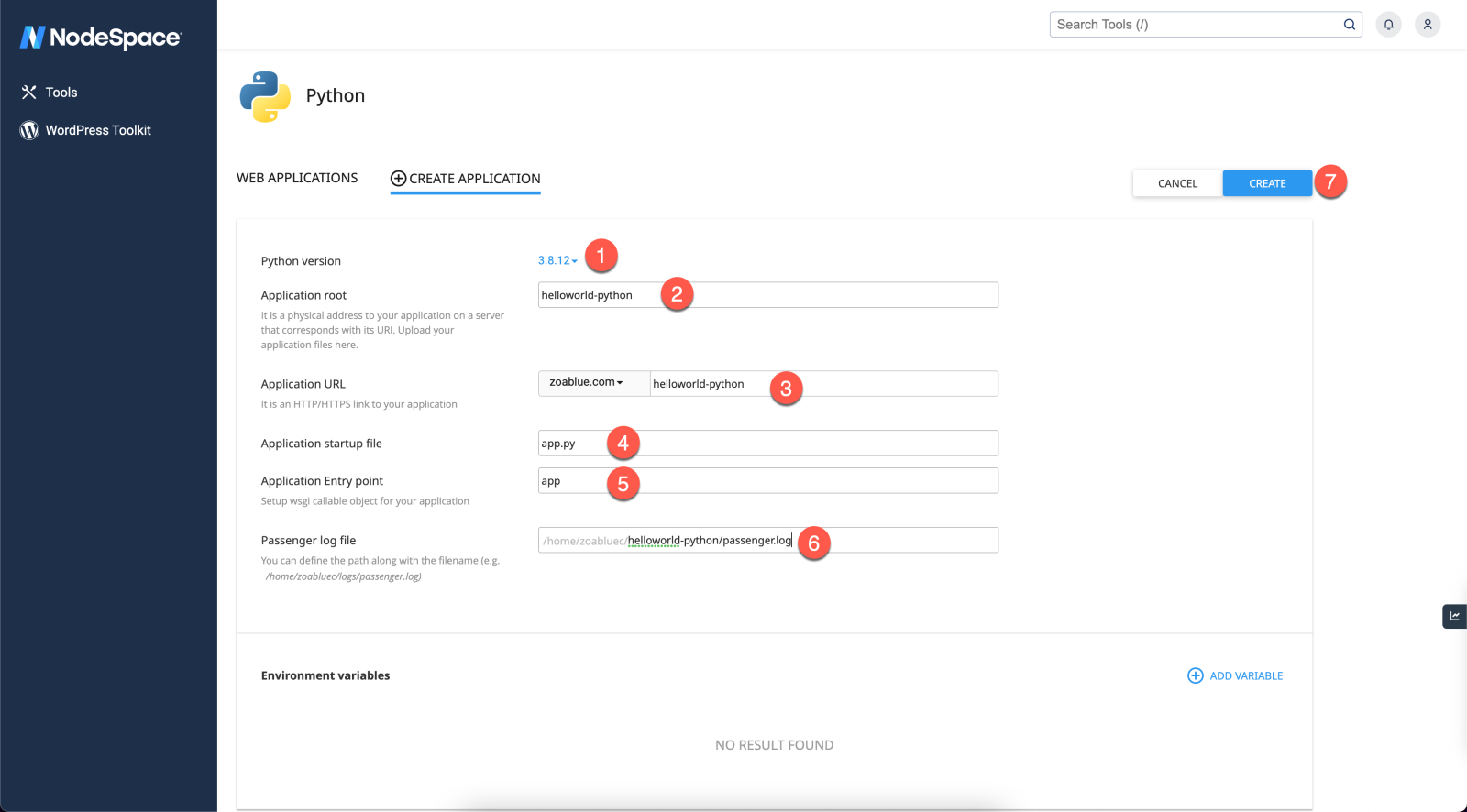
Task: Click the search magnifier icon
Action: (x=1349, y=25)
